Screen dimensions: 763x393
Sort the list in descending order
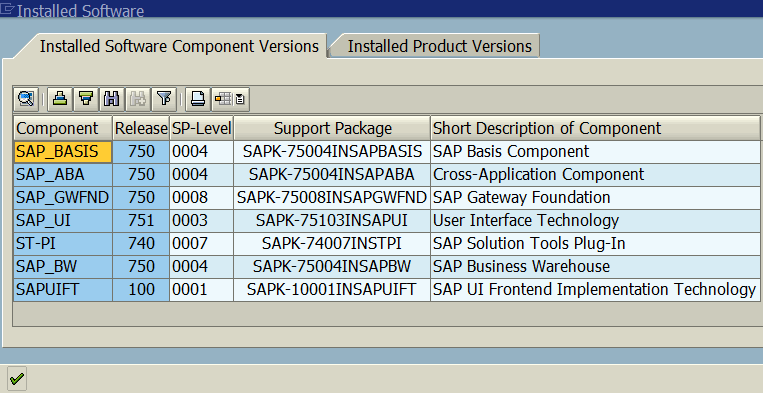pyautogui.click(x=86, y=99)
